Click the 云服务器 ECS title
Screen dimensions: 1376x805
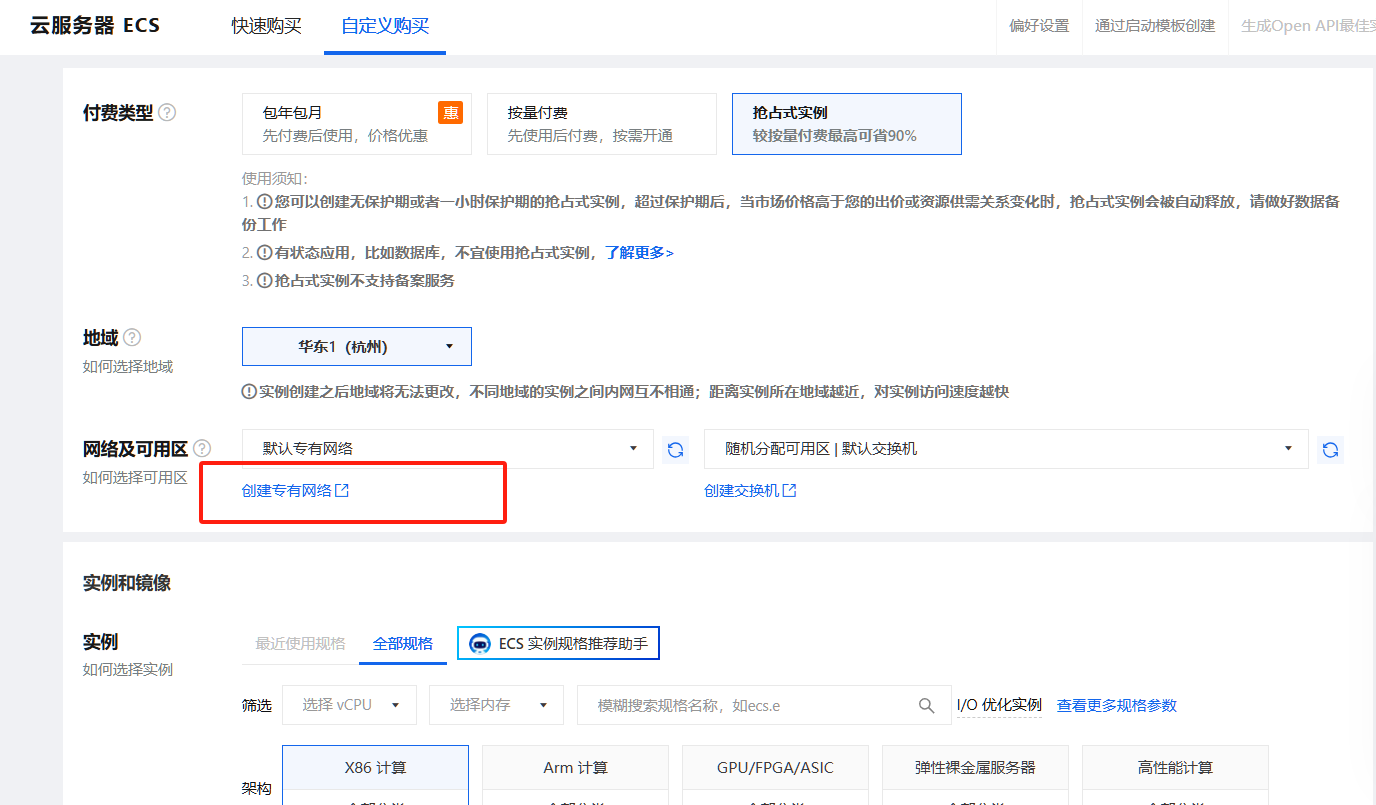95,26
